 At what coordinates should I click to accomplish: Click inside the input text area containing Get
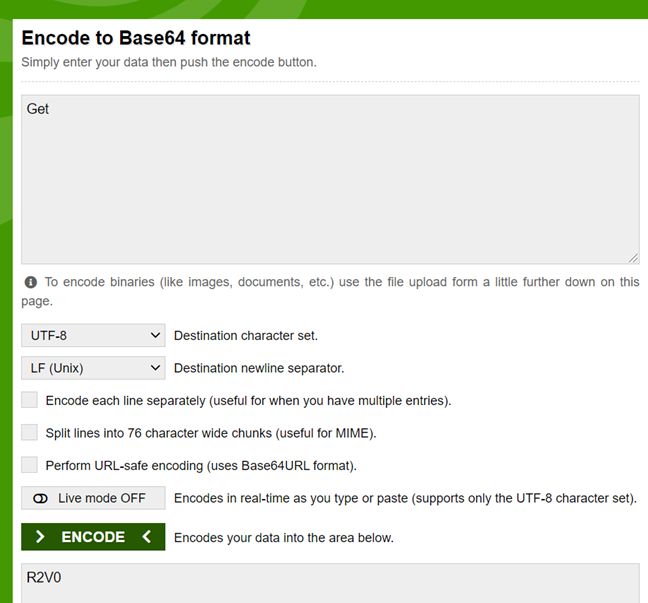[331, 179]
